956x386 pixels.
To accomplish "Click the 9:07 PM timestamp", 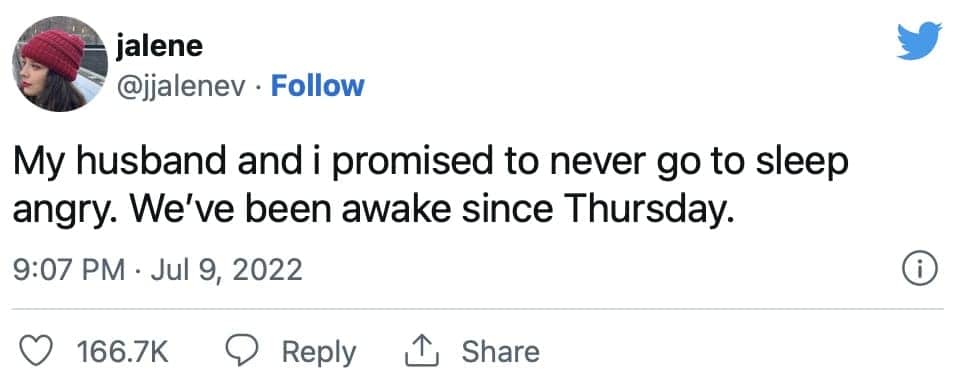I will click(70, 270).
